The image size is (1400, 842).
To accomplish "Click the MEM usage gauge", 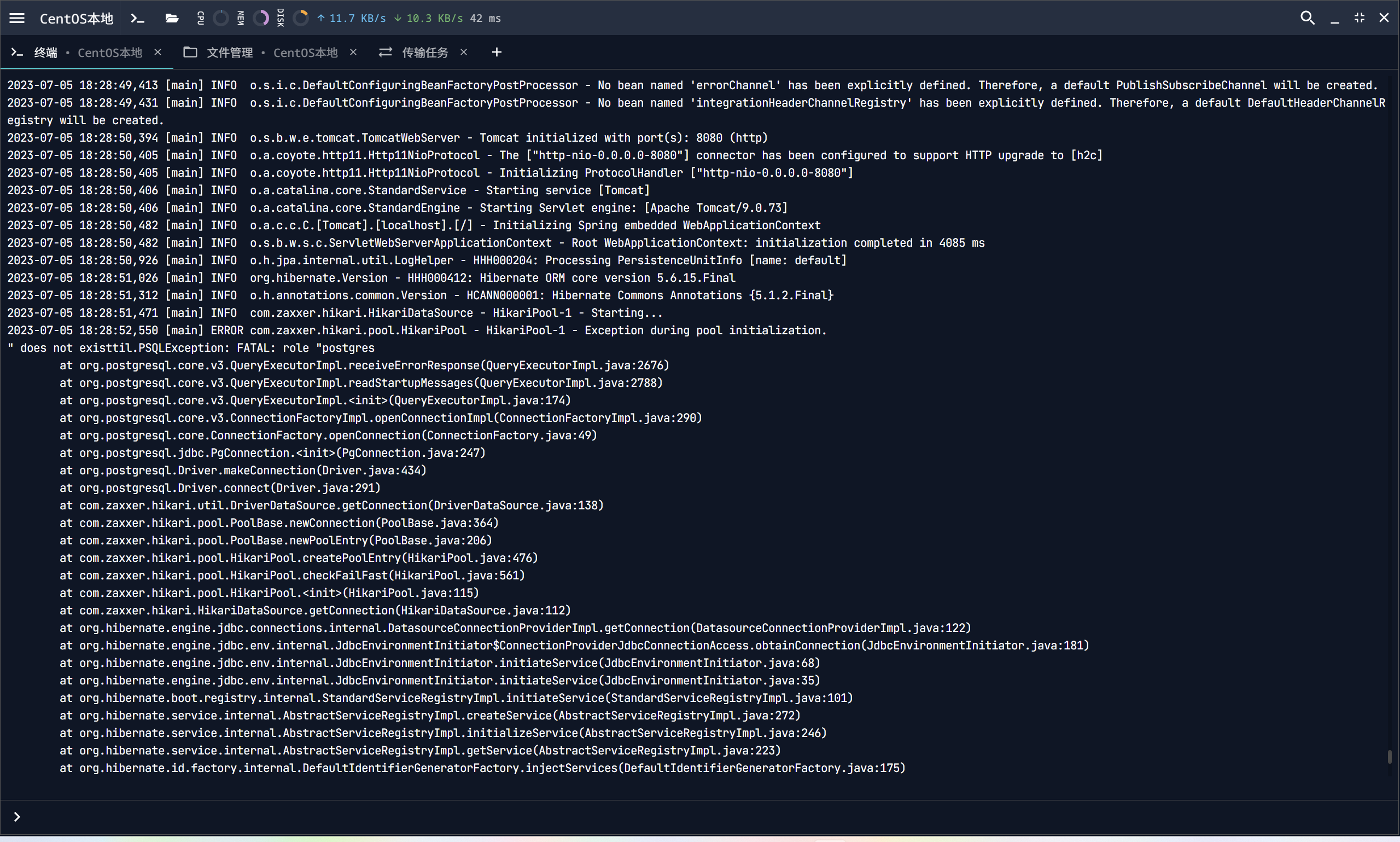I will (x=260, y=18).
